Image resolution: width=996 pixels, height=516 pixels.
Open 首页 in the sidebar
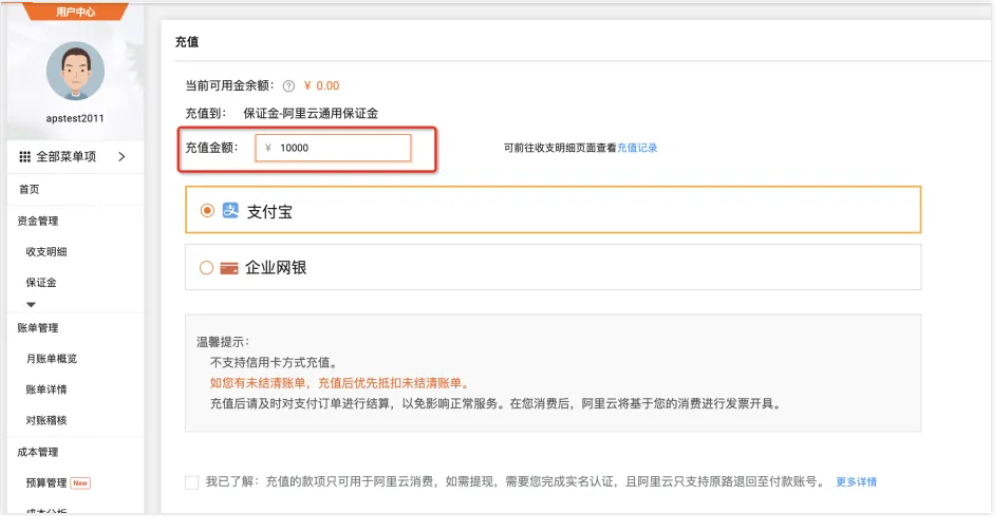(29, 189)
